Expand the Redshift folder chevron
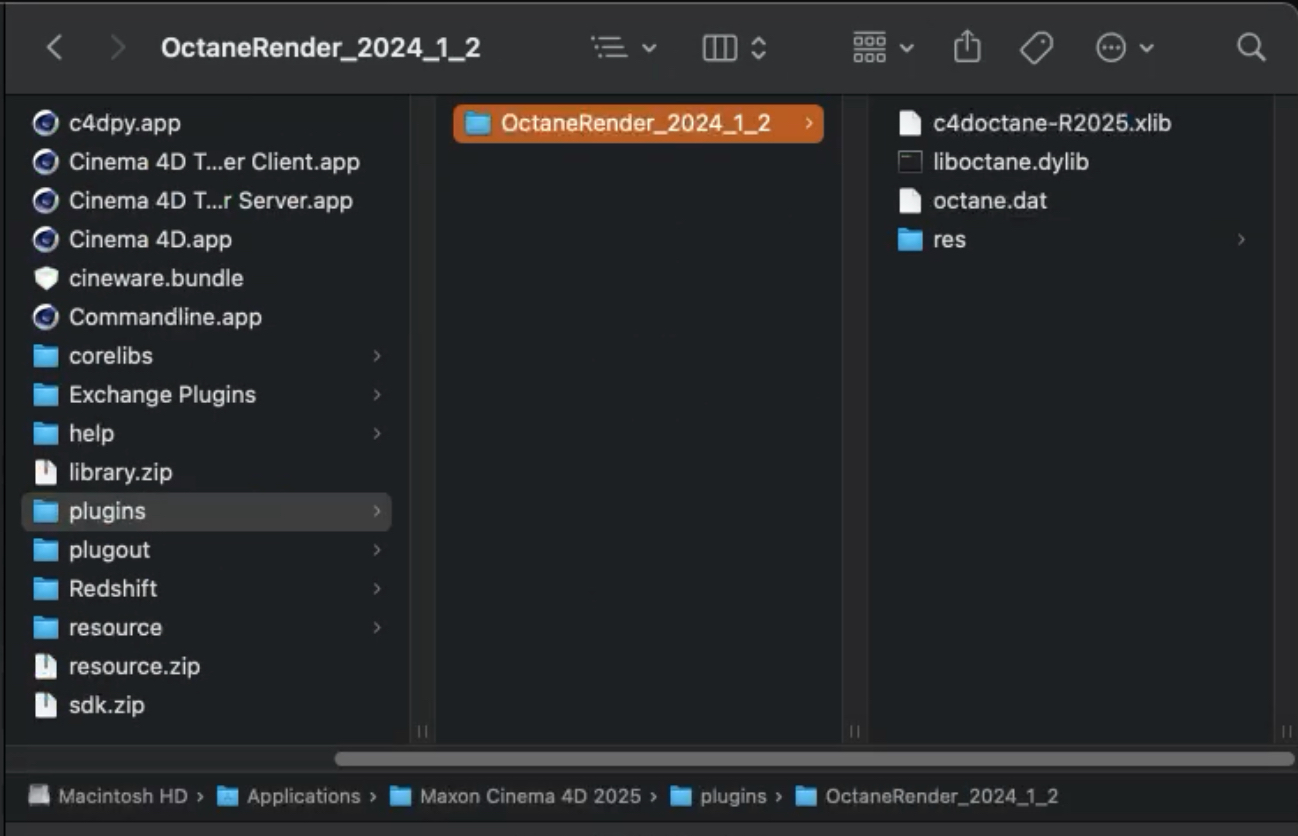Image resolution: width=1298 pixels, height=836 pixels. click(x=377, y=589)
